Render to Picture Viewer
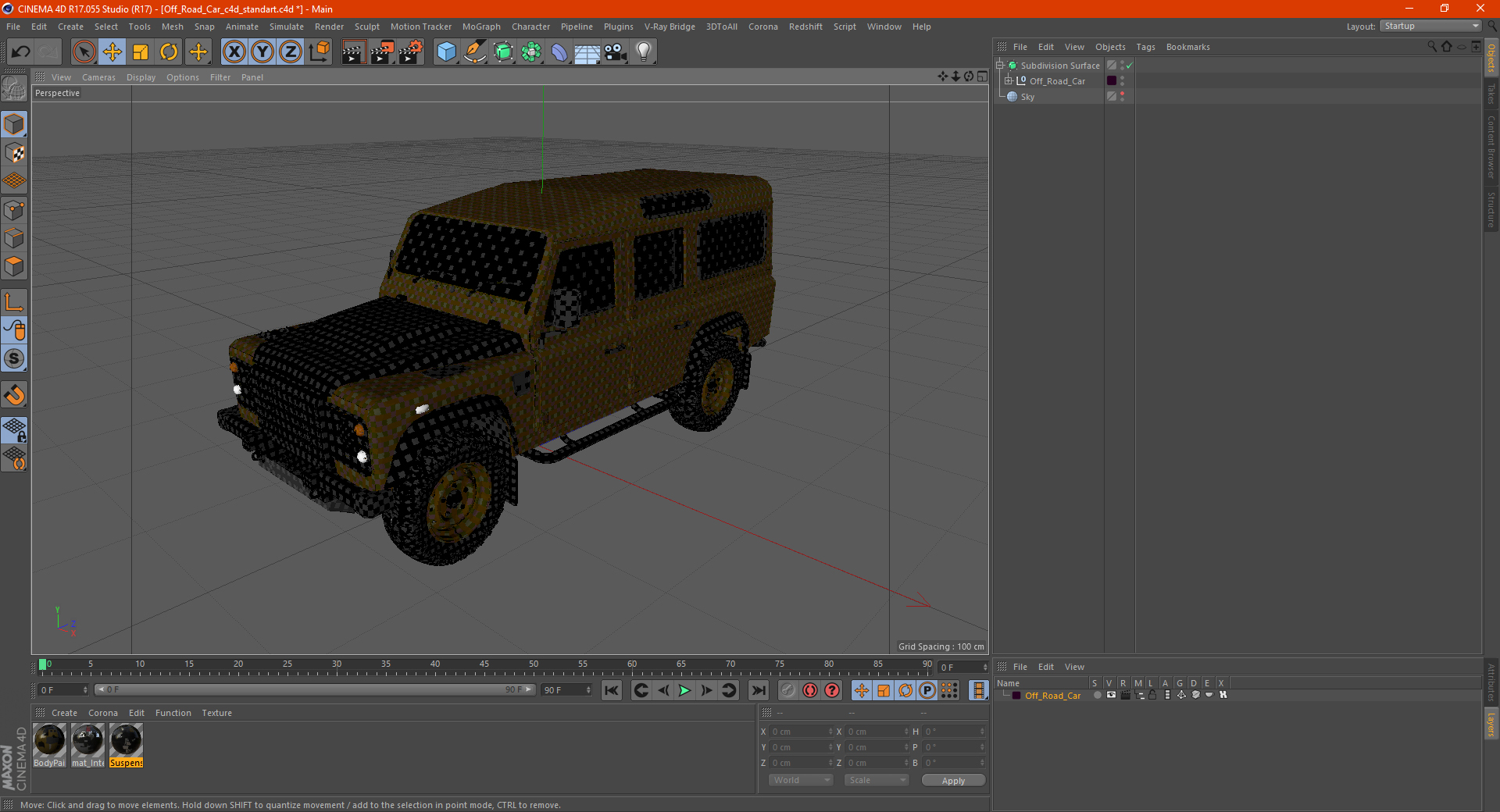1500x812 pixels. (382, 52)
